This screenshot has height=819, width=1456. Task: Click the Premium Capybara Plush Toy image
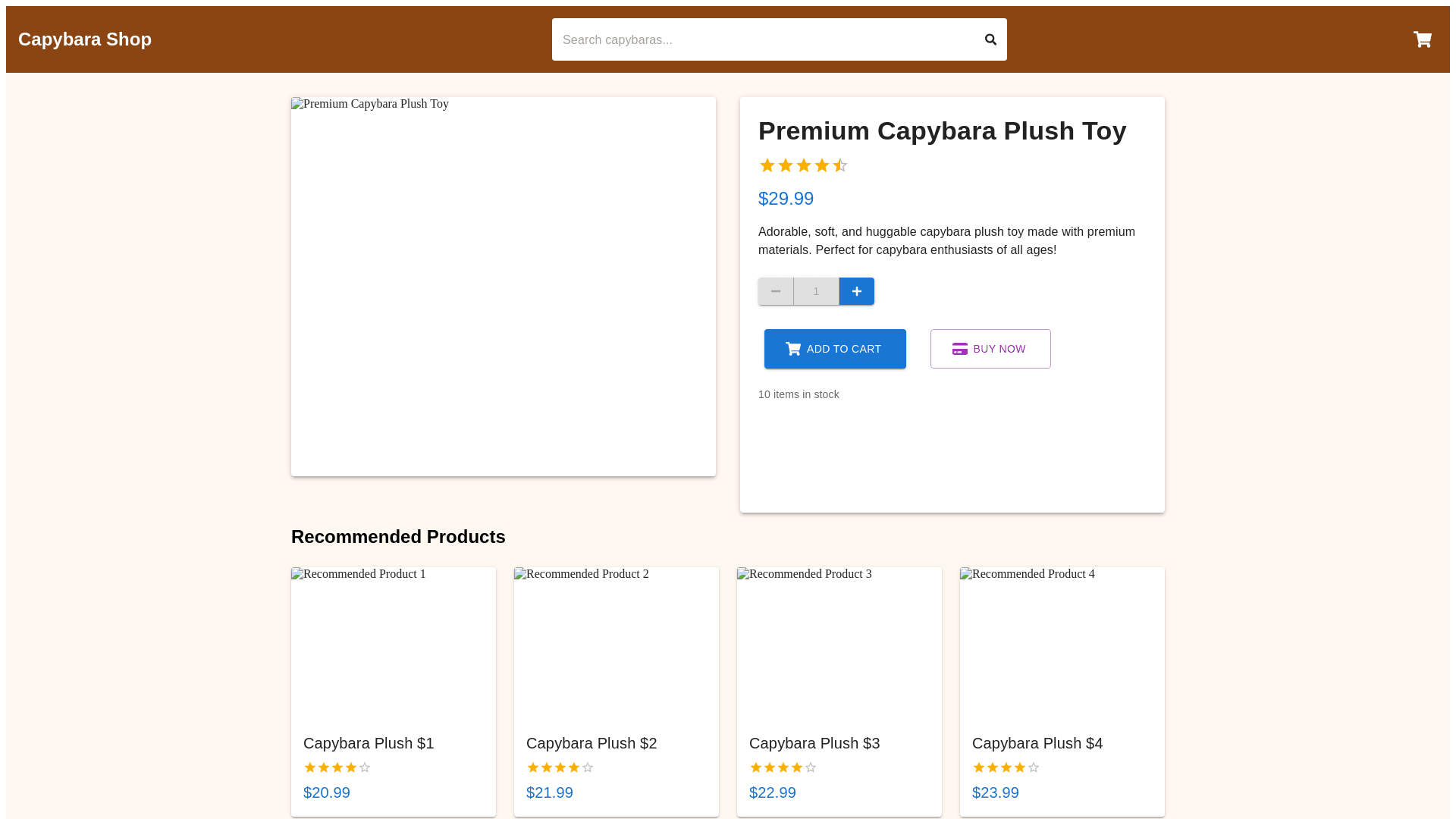click(504, 287)
